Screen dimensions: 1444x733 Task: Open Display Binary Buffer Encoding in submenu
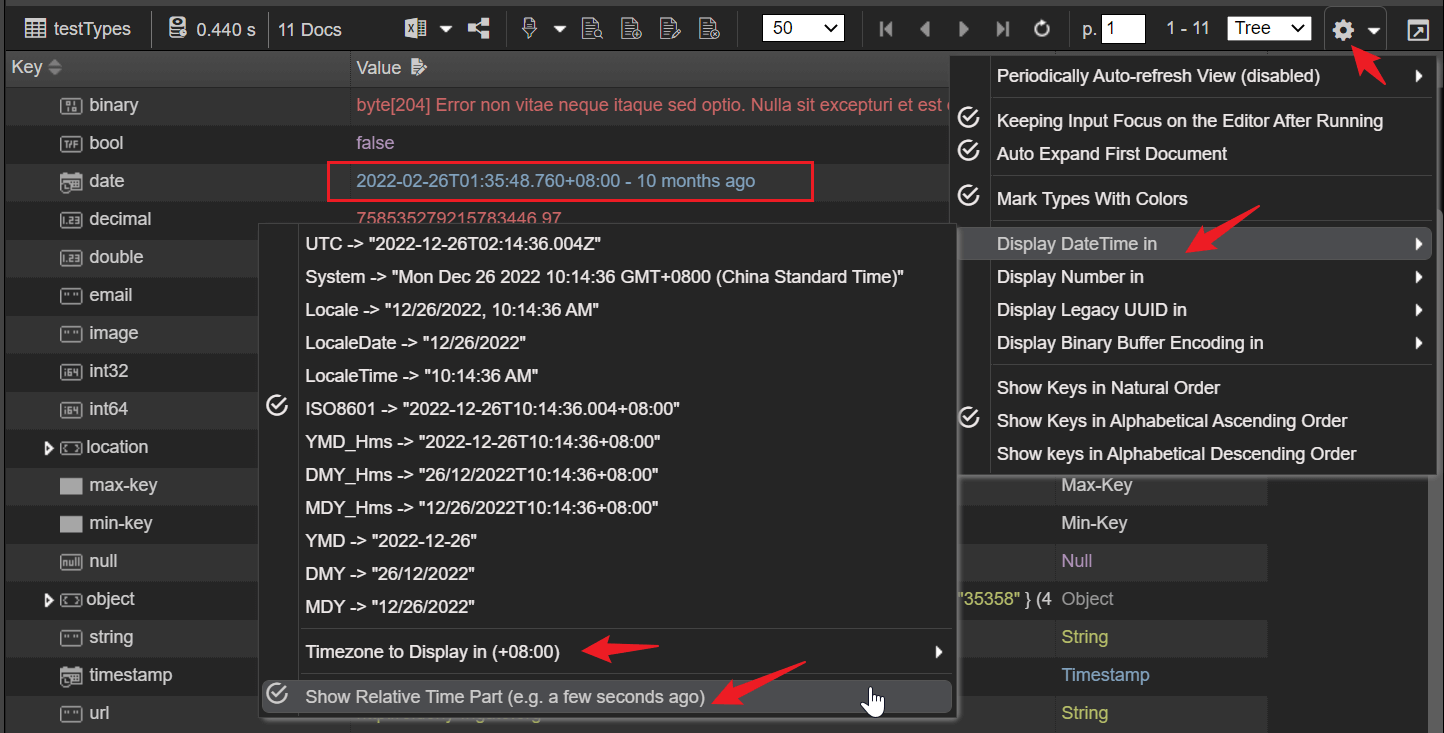1194,343
